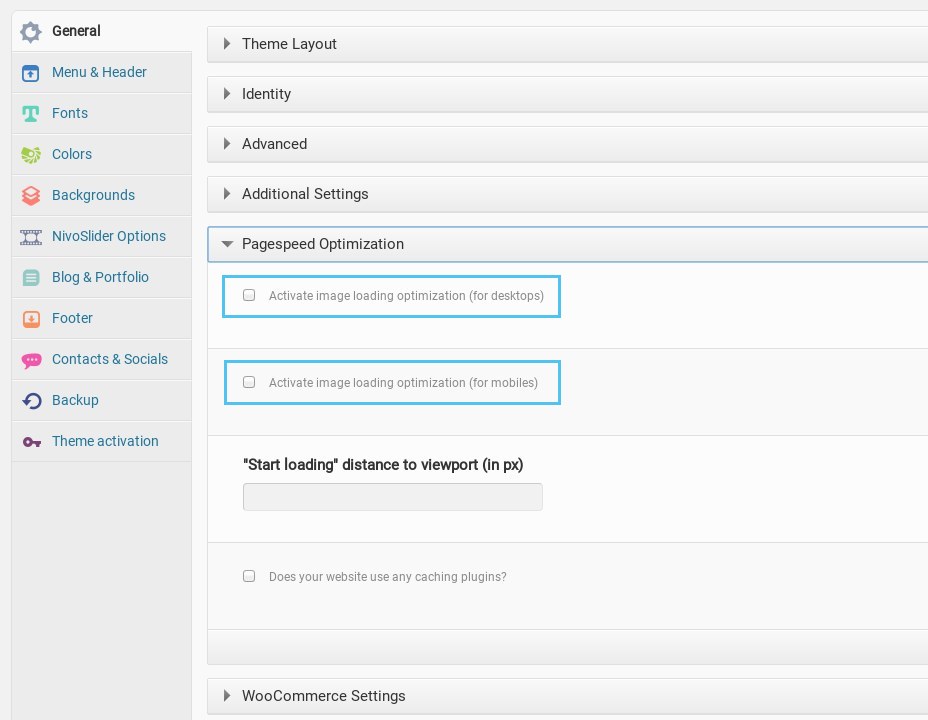This screenshot has width=928, height=720.
Task: Open NivoSlider Options film icon
Action: click(31, 237)
